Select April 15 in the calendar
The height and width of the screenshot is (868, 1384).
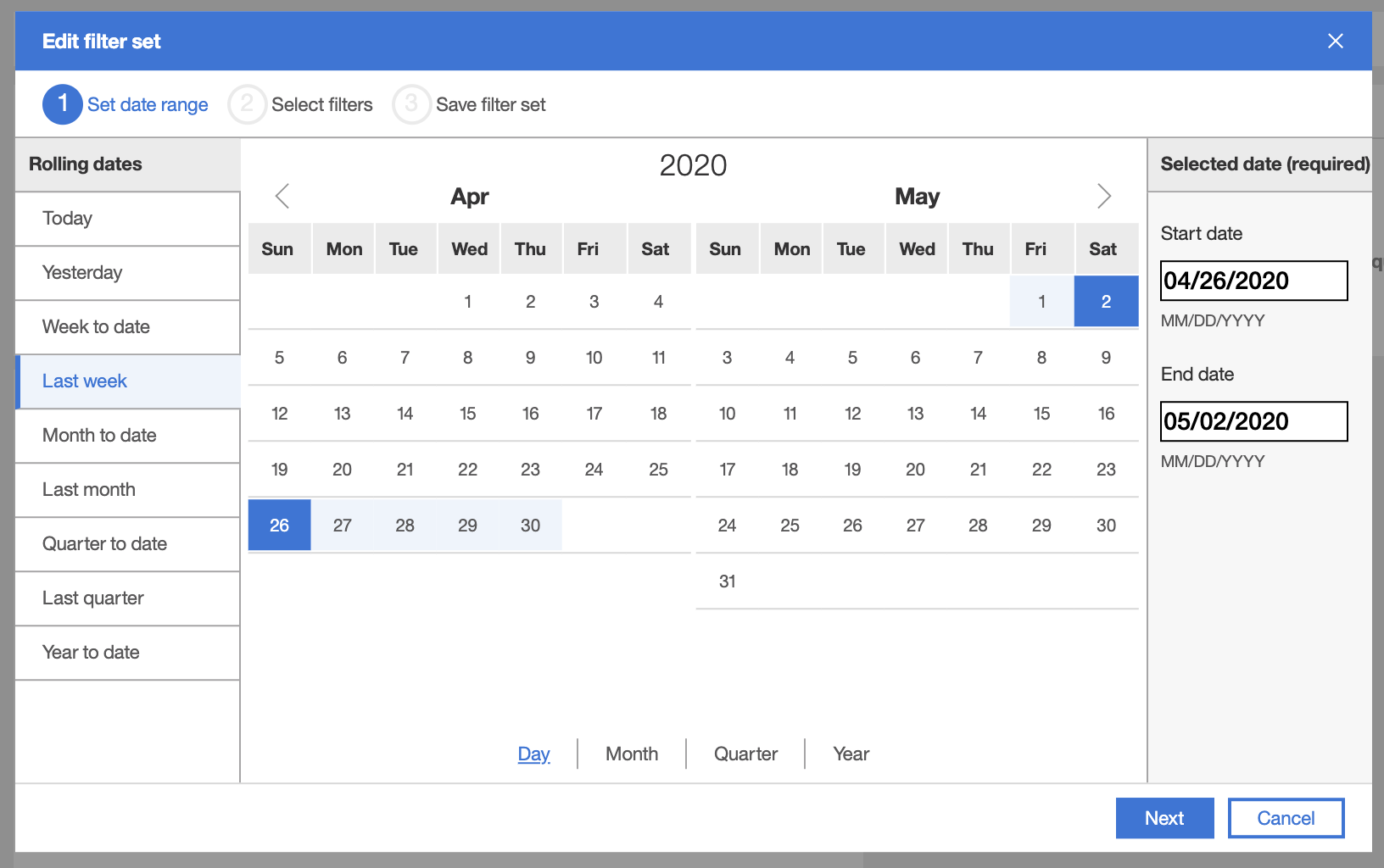pyautogui.click(x=467, y=414)
